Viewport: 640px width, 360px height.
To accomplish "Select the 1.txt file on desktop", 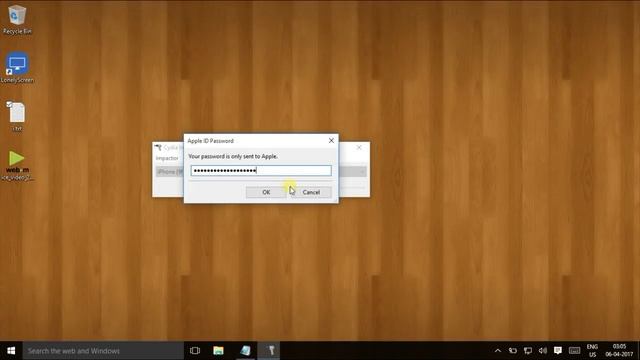I will pyautogui.click(x=17, y=116).
